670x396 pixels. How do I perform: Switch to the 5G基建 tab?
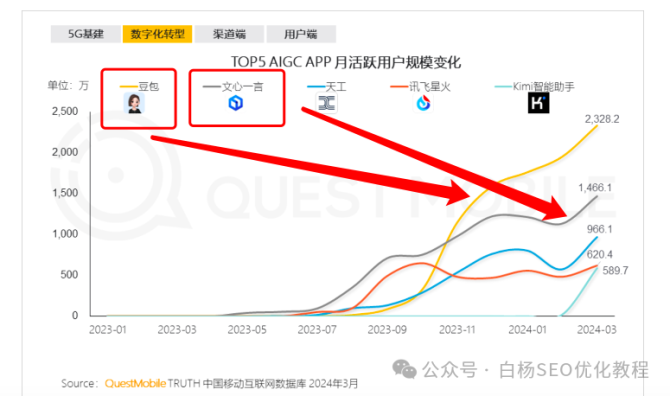(85, 34)
